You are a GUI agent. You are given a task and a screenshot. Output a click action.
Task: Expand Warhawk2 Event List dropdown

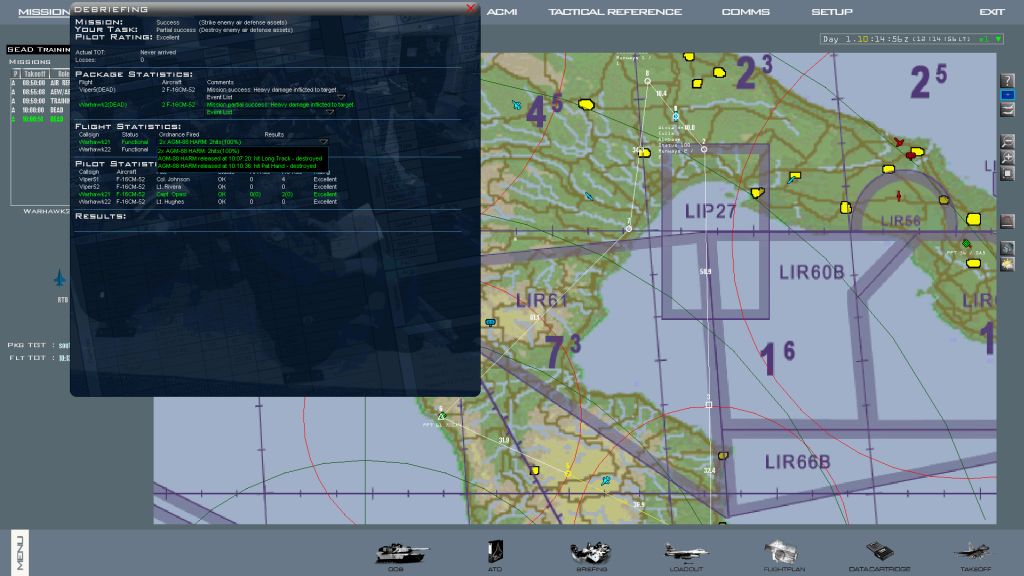point(330,112)
